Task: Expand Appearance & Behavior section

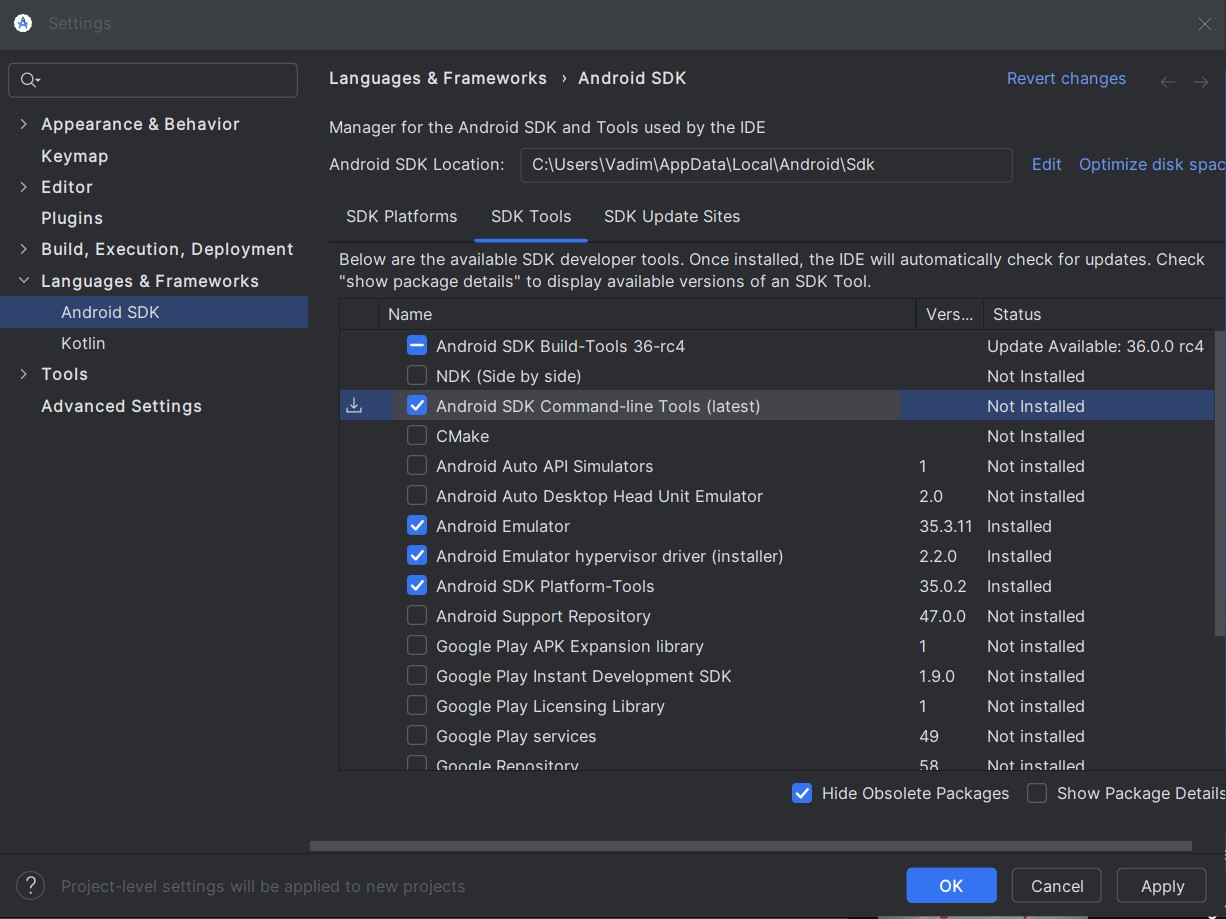Action: pyautogui.click(x=24, y=124)
